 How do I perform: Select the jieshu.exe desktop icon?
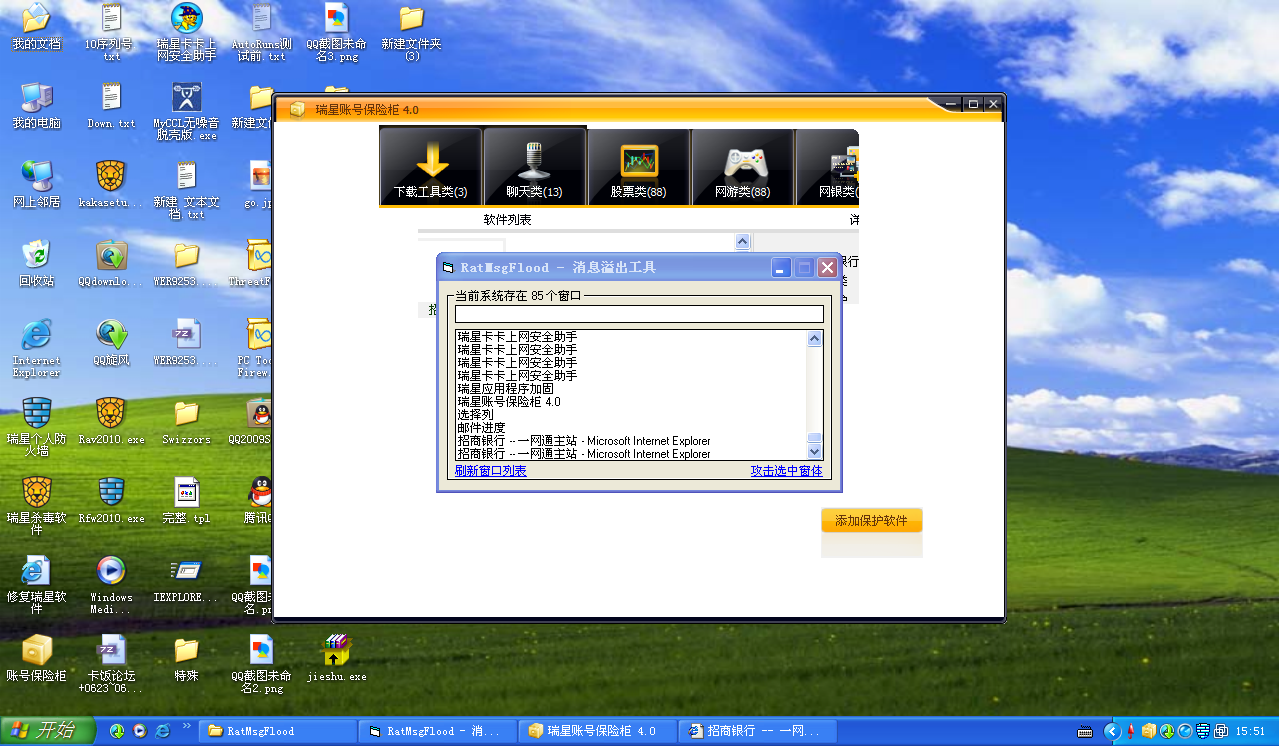336,657
